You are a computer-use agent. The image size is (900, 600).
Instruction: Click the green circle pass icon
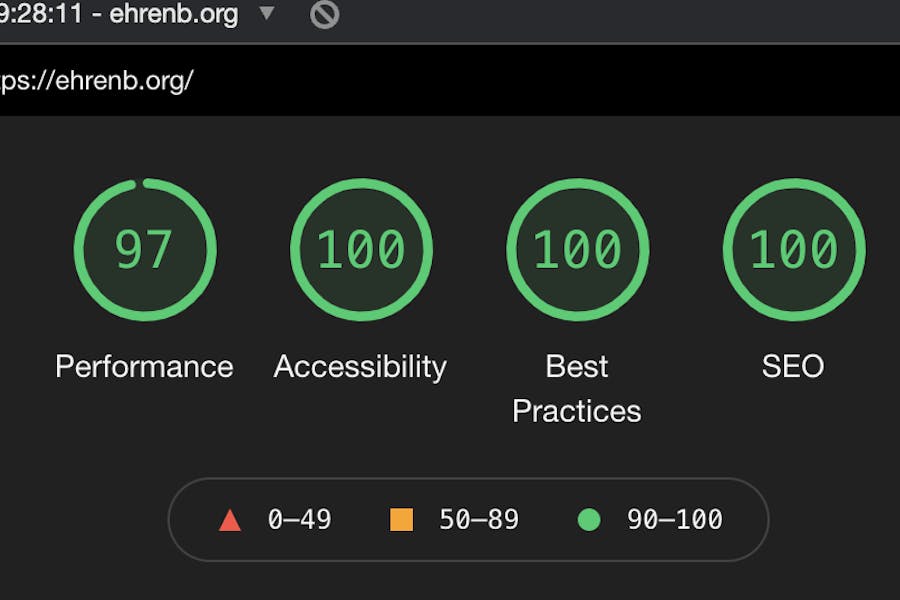click(x=589, y=520)
